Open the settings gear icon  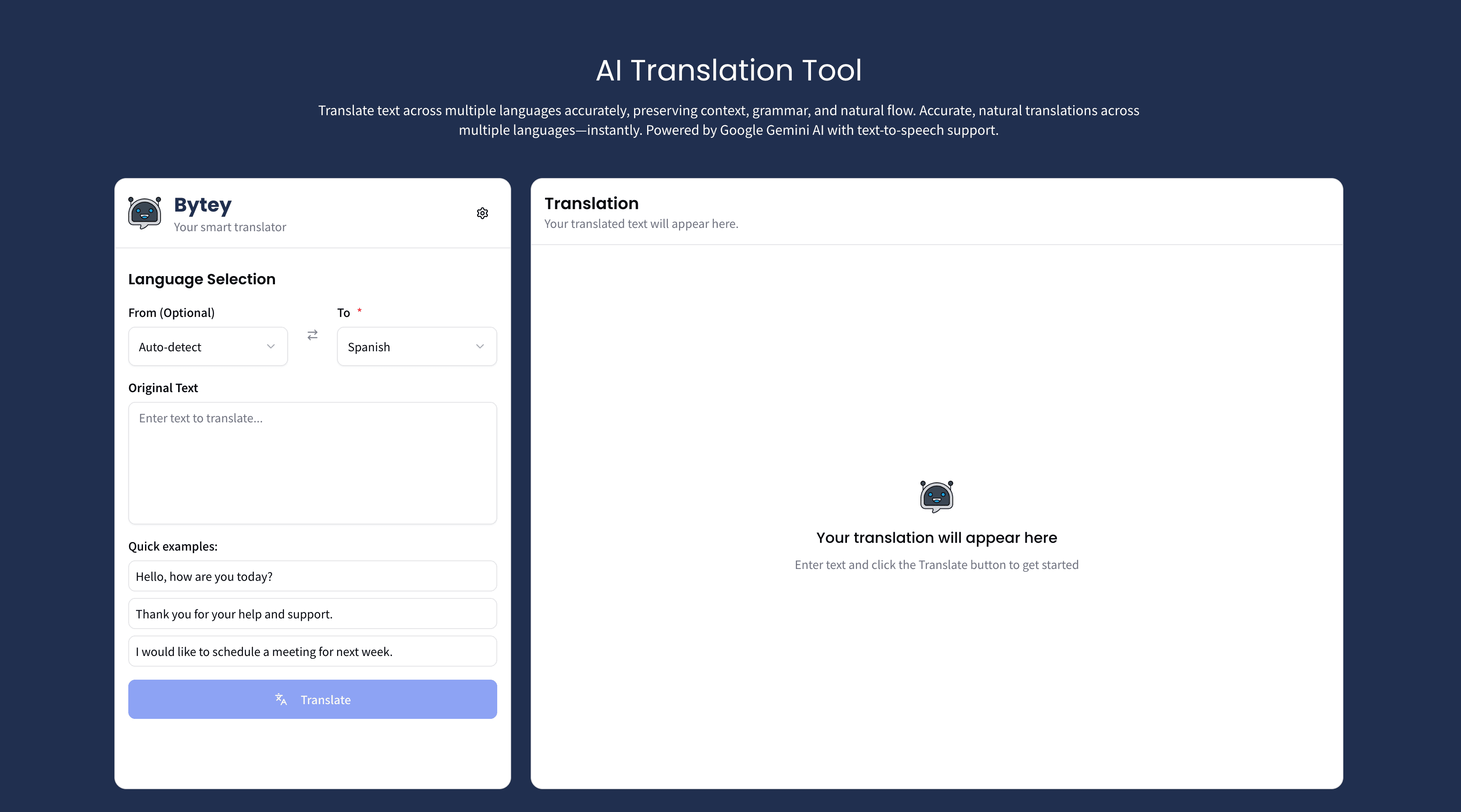482,213
